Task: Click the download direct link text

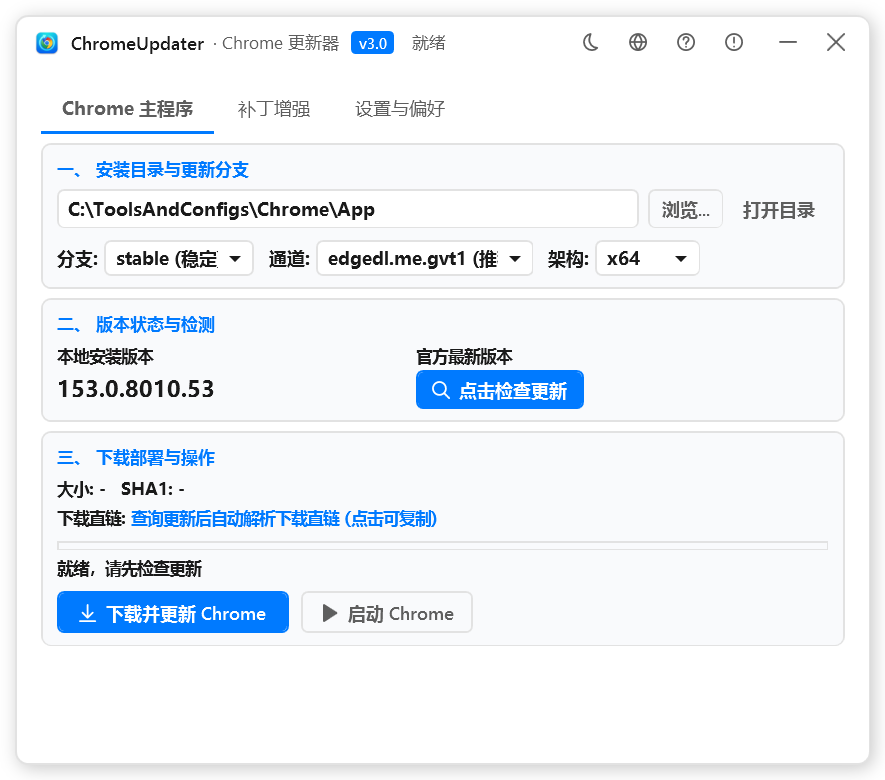Action: pos(284,519)
